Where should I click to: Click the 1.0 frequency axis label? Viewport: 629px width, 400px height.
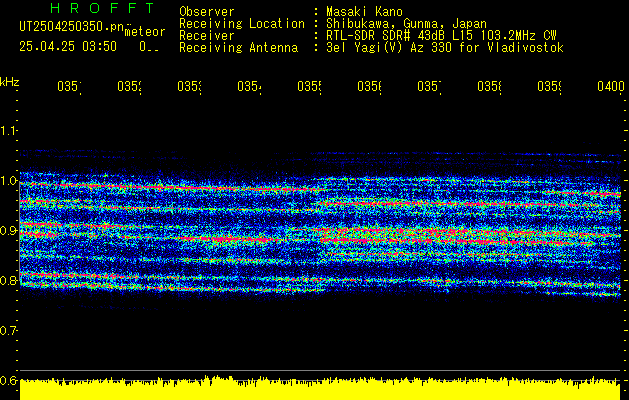(x=8, y=181)
